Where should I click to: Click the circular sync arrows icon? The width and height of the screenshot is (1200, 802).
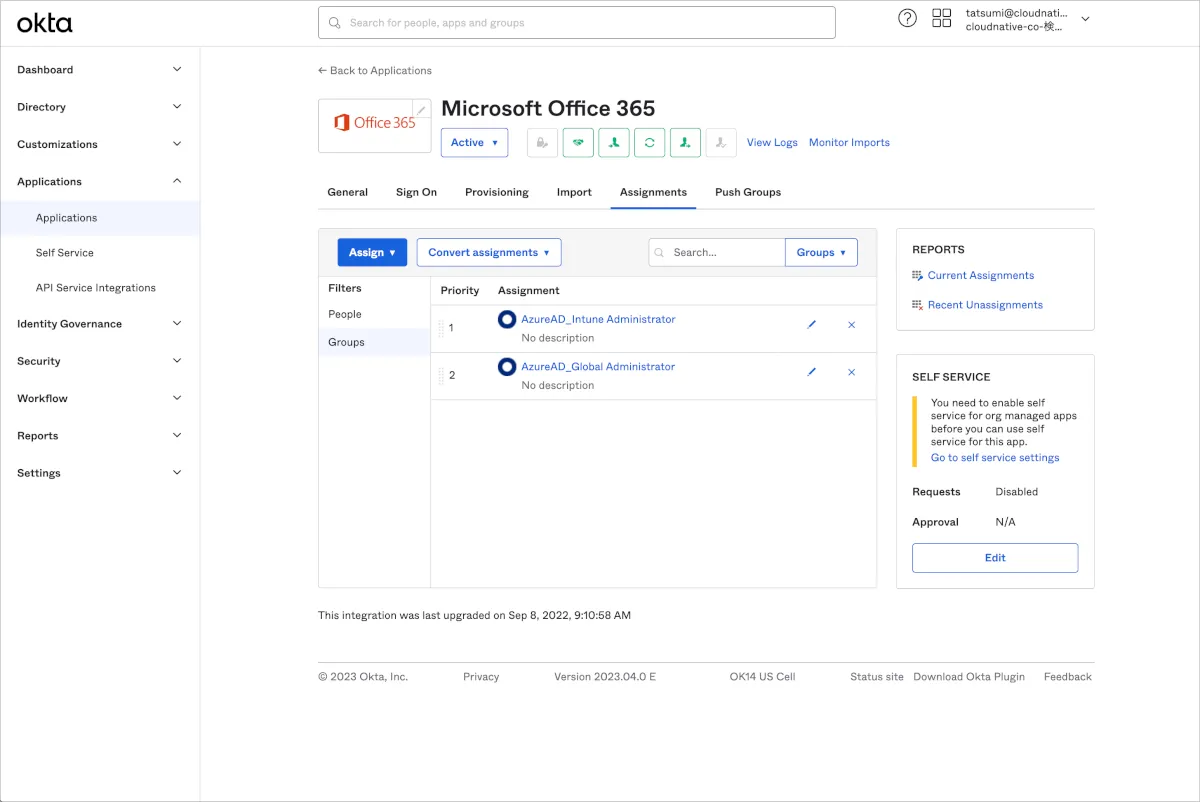(649, 143)
